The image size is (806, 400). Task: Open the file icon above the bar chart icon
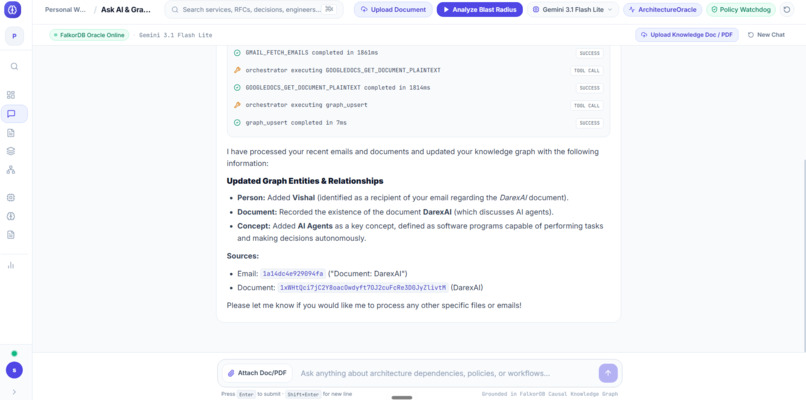(11, 234)
